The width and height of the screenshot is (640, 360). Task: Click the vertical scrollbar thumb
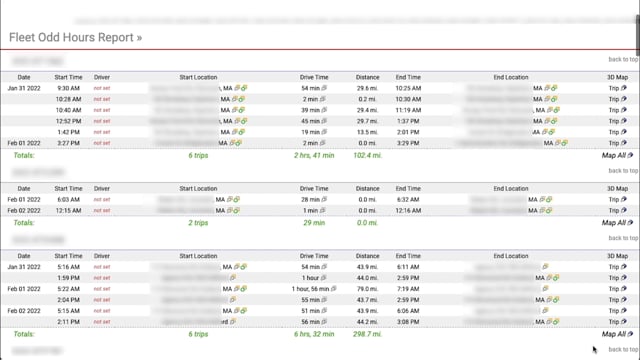pos(638,35)
